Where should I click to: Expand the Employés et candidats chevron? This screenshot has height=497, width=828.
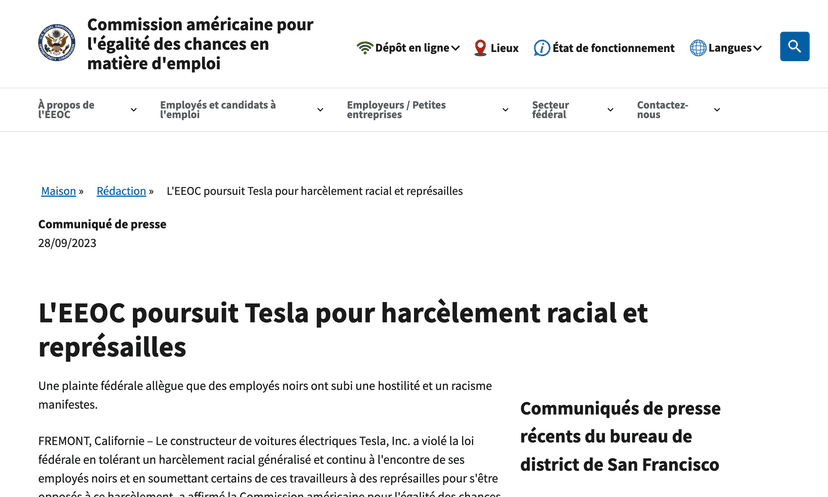(x=320, y=110)
